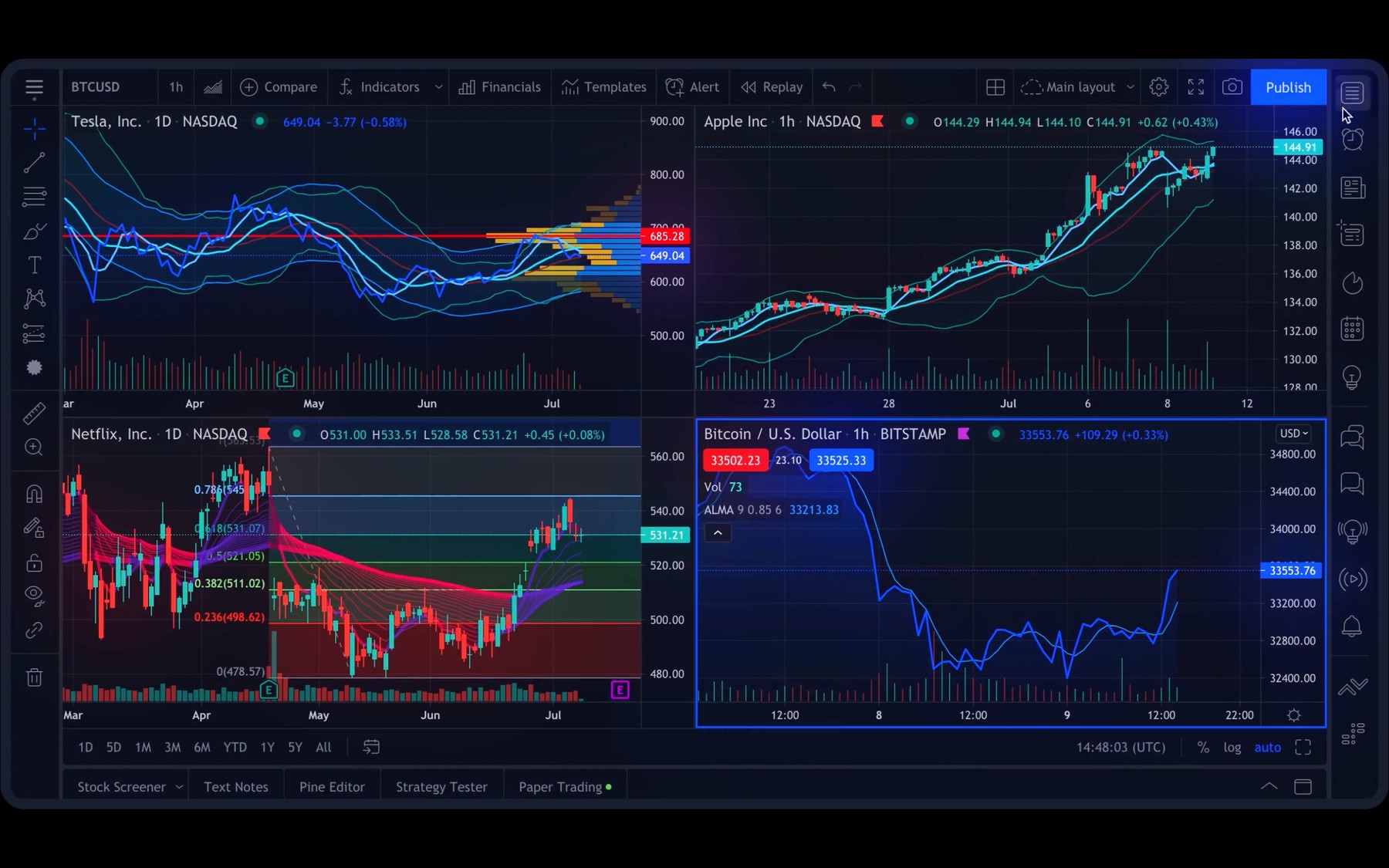Select the Text annotation tool

tap(34, 265)
